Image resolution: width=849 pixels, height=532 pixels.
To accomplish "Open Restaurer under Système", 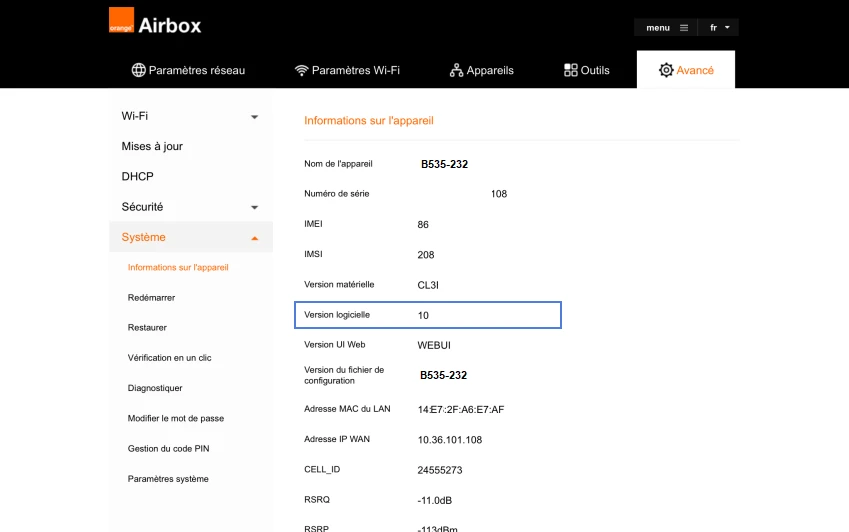I will point(147,327).
